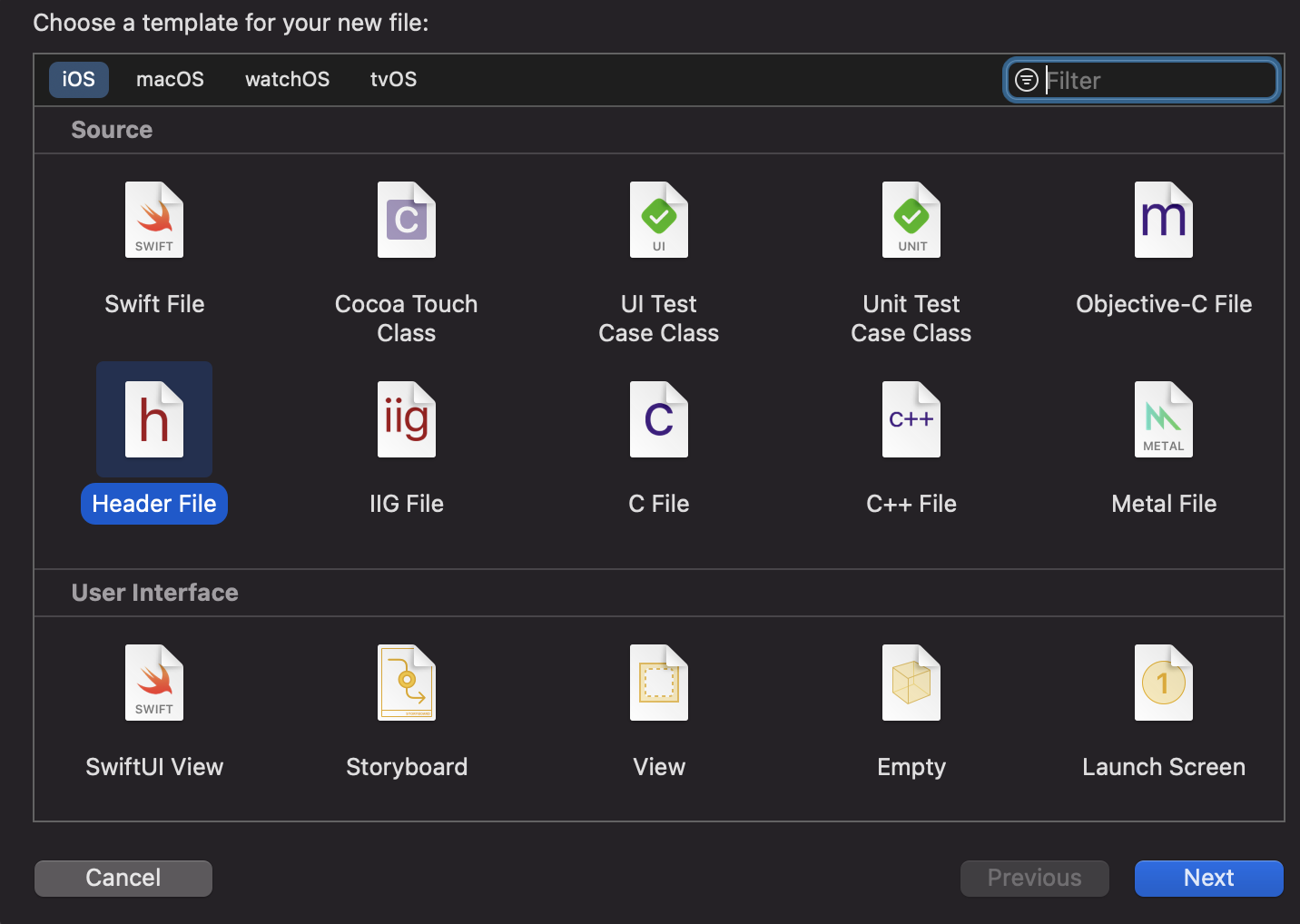This screenshot has width=1300, height=924.
Task: Click the Launch Screen label
Action: (1164, 767)
